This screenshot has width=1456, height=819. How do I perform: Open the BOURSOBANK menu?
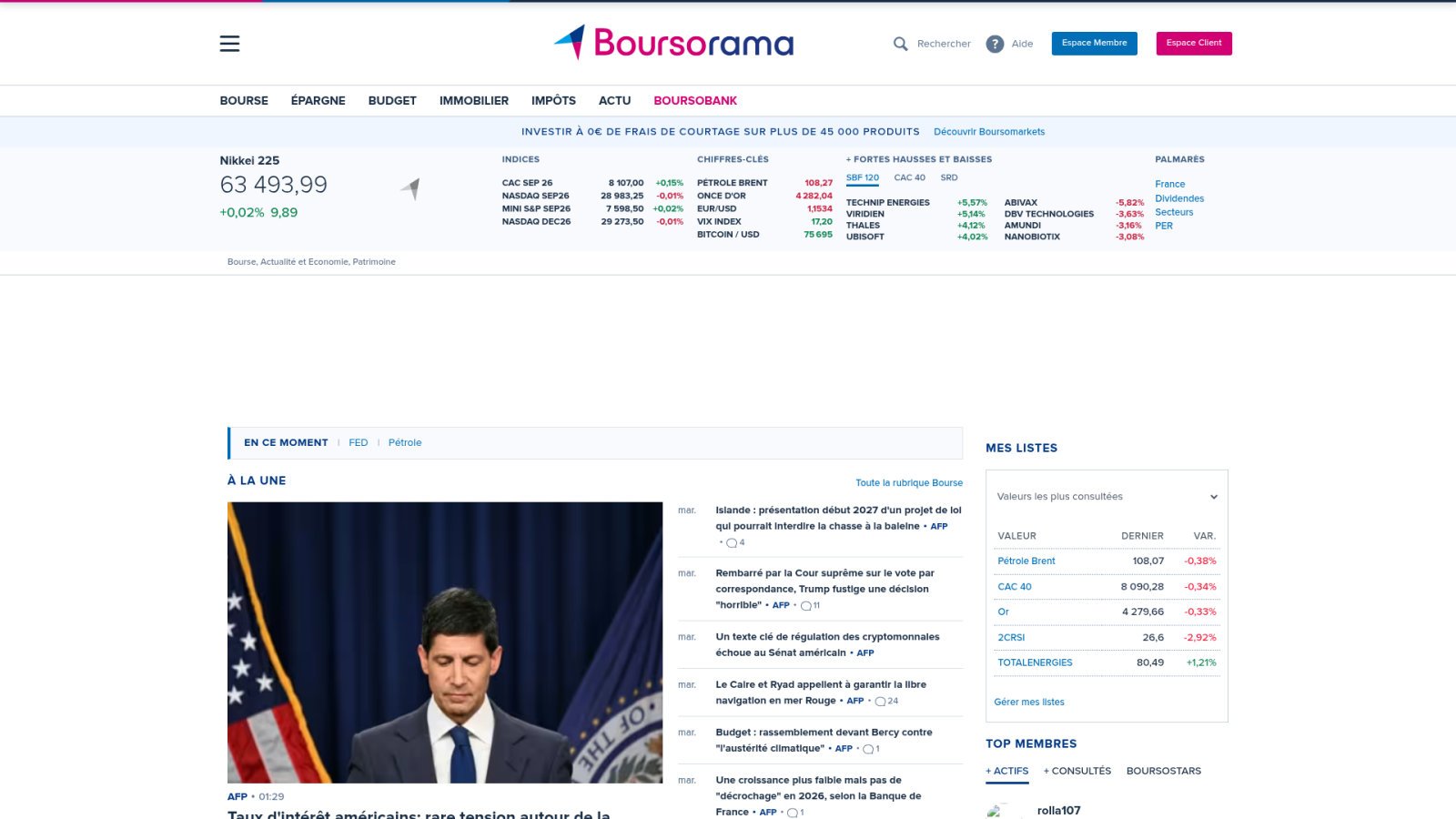coord(695,101)
